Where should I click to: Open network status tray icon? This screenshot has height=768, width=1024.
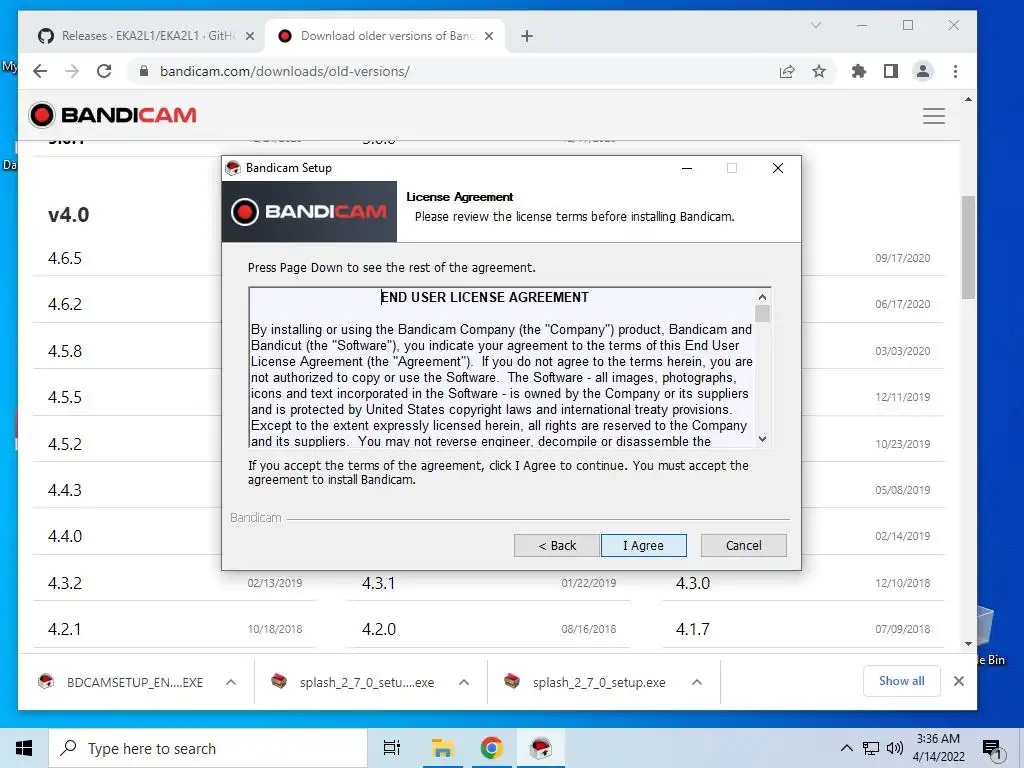coord(871,748)
